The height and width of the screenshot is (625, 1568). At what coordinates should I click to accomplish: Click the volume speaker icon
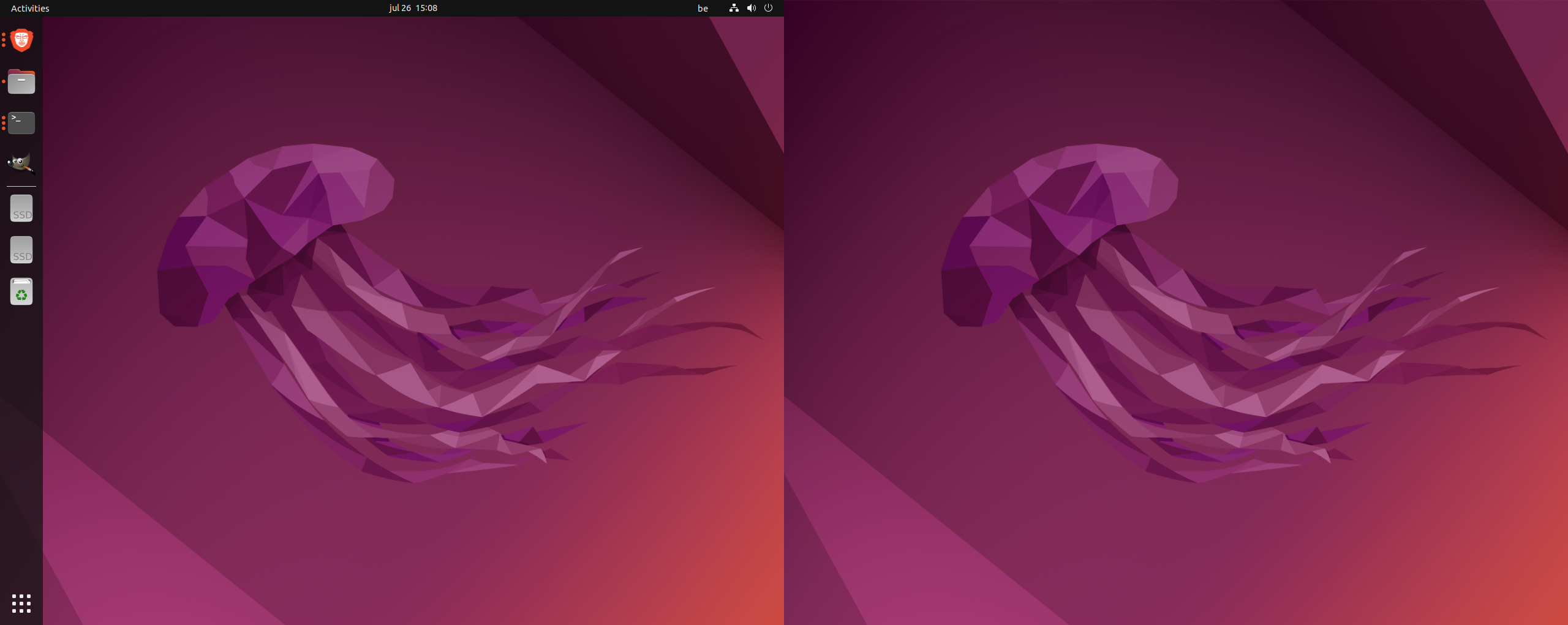(751, 8)
